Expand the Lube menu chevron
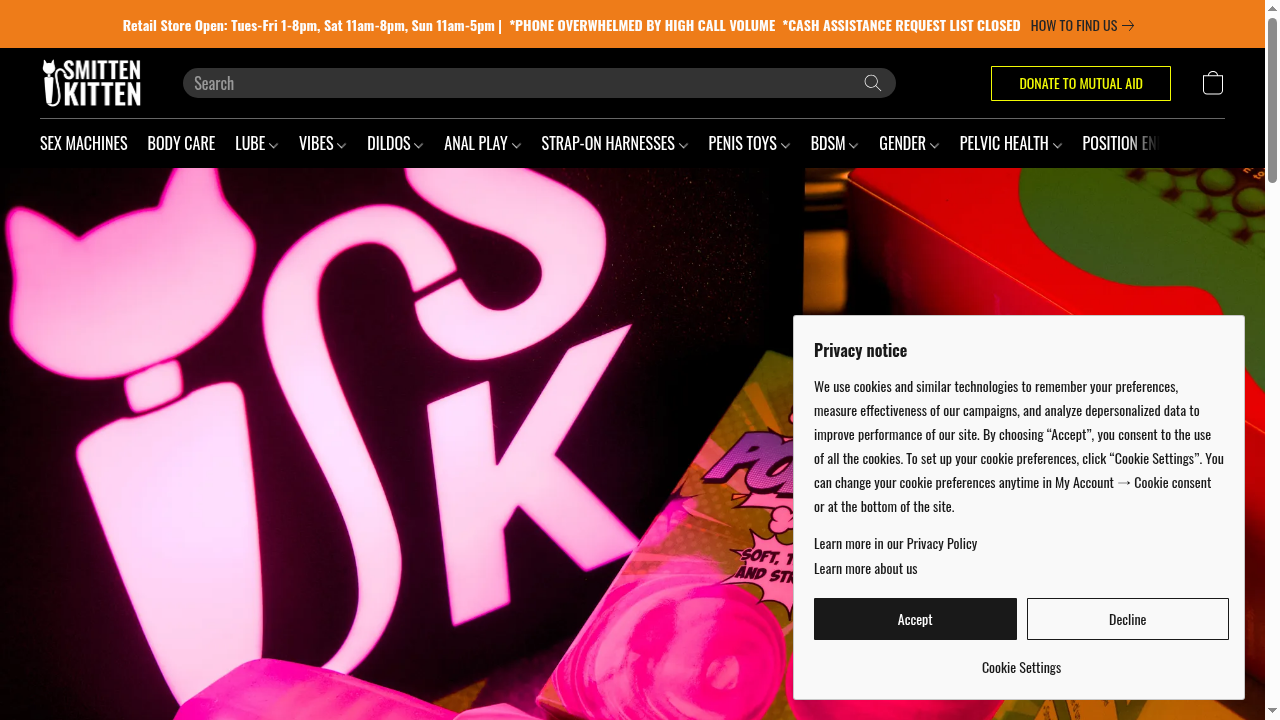Image resolution: width=1280 pixels, height=720 pixels. click(274, 145)
